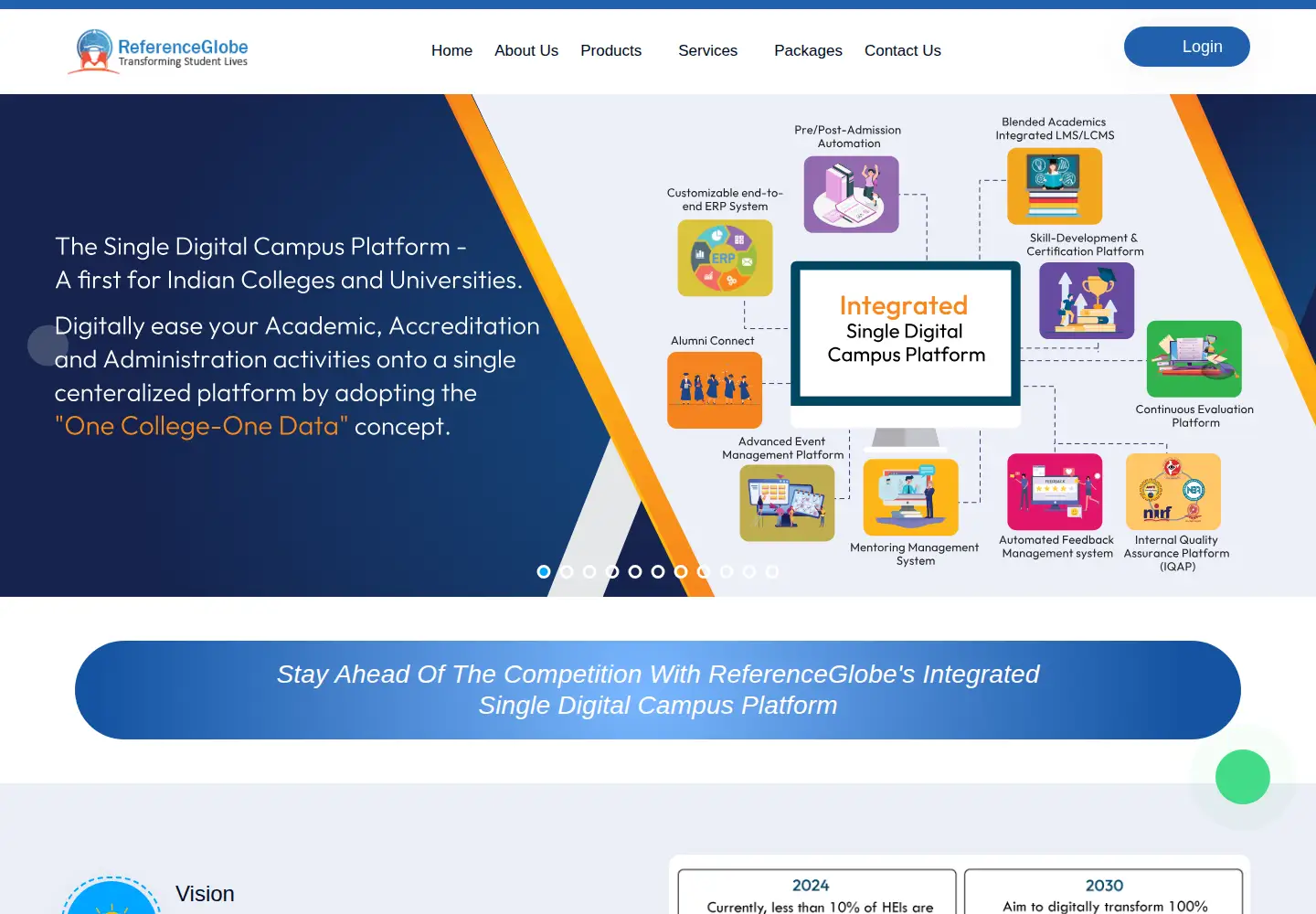Click the "Transforming Student Lives" tagline
The image size is (1316, 914).
coord(183,62)
